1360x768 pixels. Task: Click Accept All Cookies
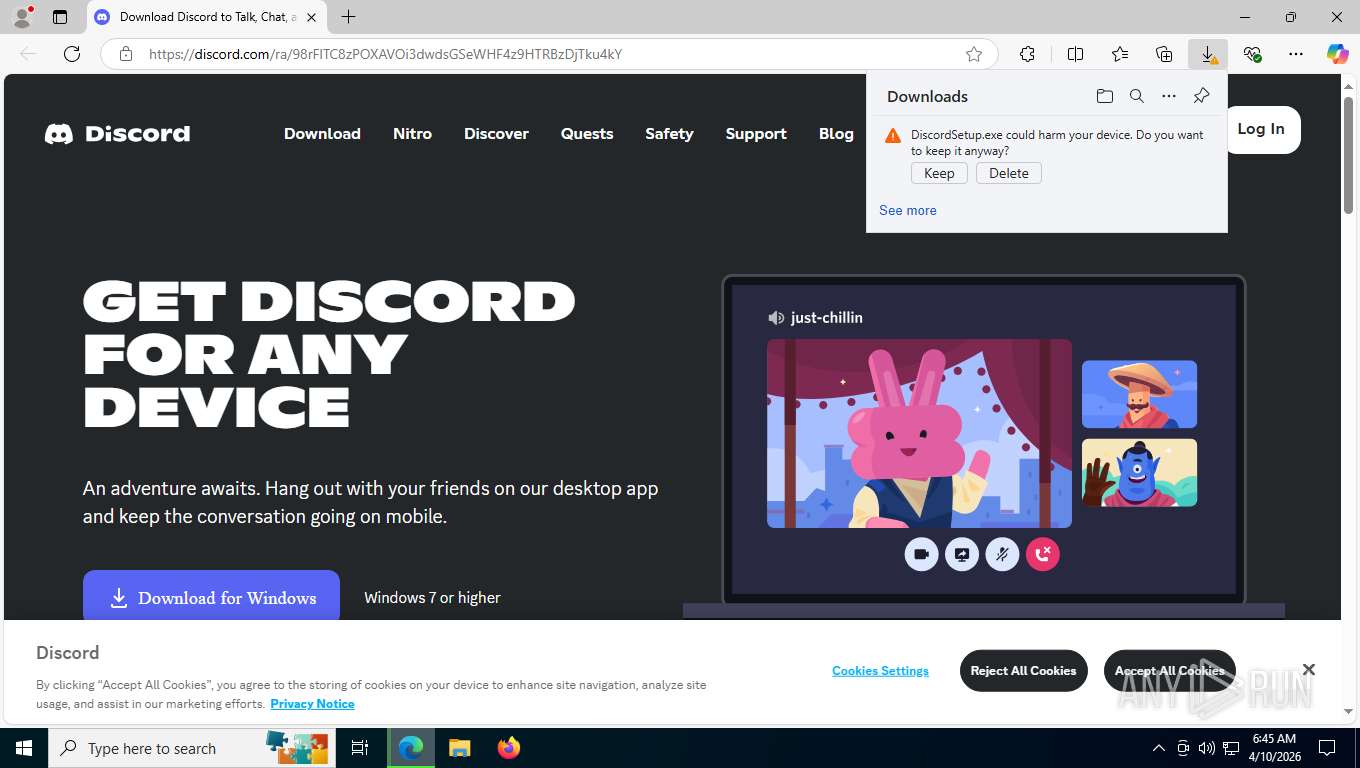tap(1169, 671)
